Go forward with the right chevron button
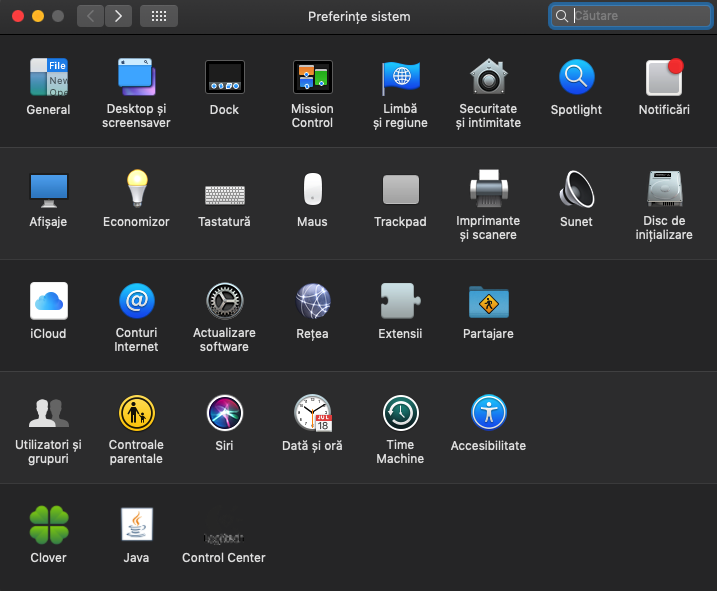Viewport: 717px width, 591px height. click(x=118, y=16)
